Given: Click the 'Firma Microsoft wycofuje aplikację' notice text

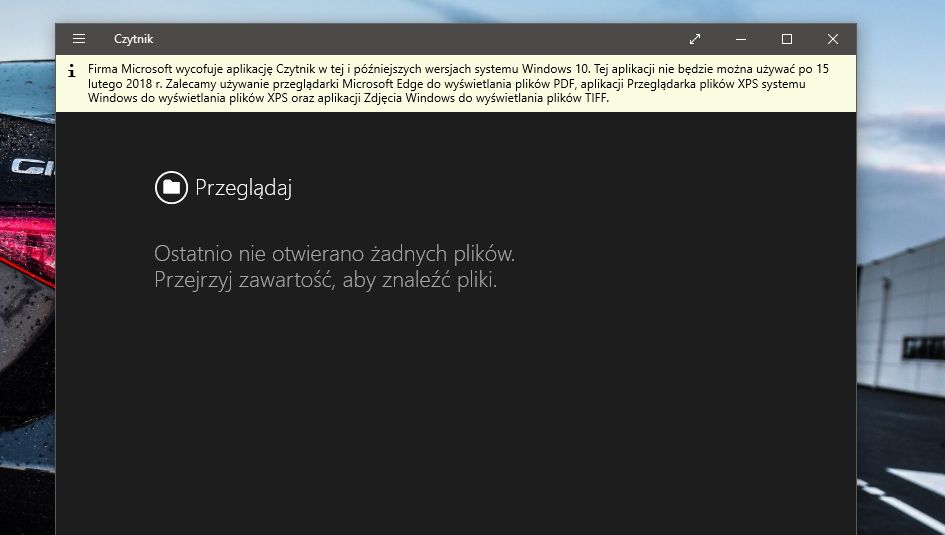Looking at the screenshot, I should point(458,83).
